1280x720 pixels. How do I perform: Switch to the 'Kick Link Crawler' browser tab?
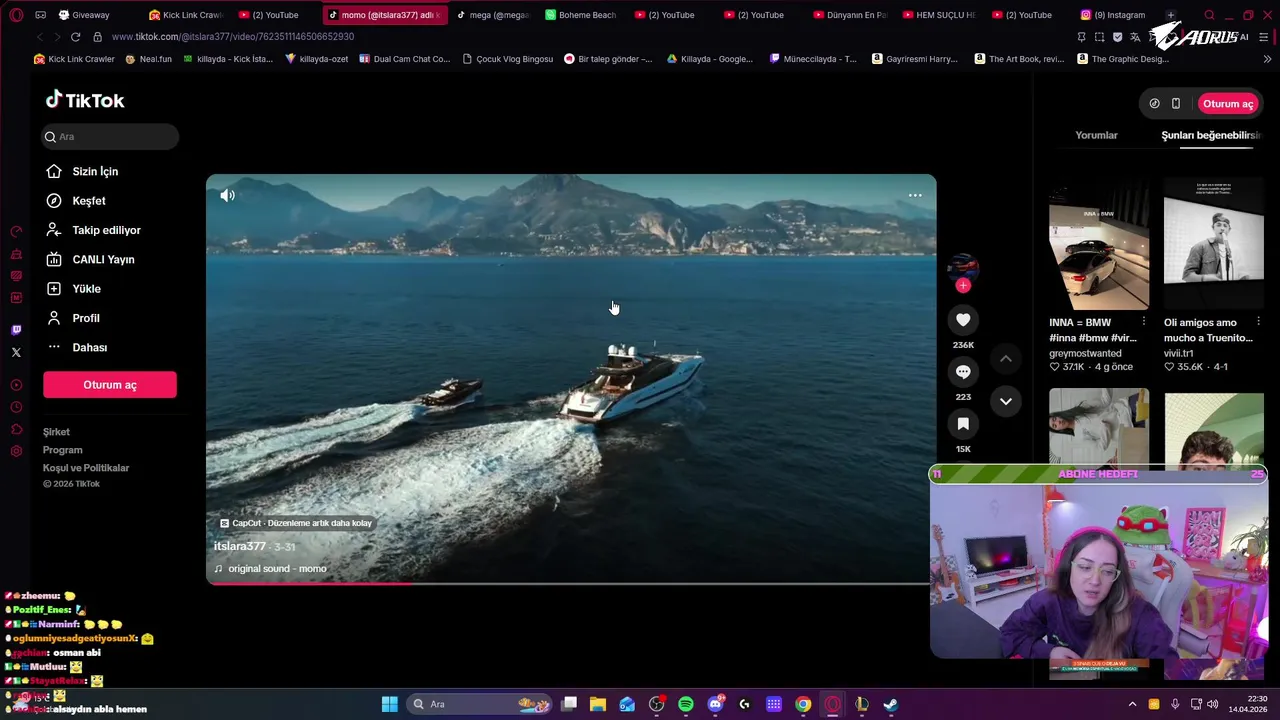pyautogui.click(x=185, y=15)
